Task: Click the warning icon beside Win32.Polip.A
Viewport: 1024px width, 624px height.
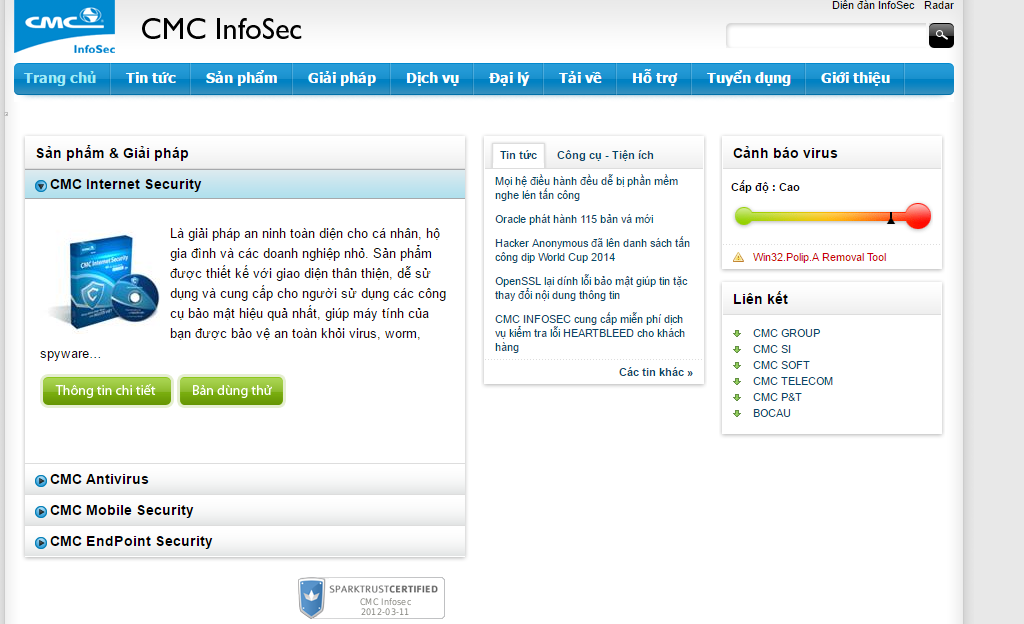Action: (738, 257)
